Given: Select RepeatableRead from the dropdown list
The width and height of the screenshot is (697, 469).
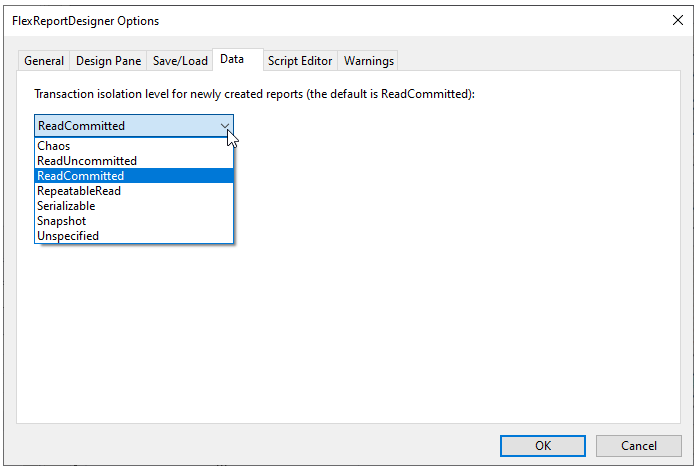Looking at the screenshot, I should pos(79,191).
